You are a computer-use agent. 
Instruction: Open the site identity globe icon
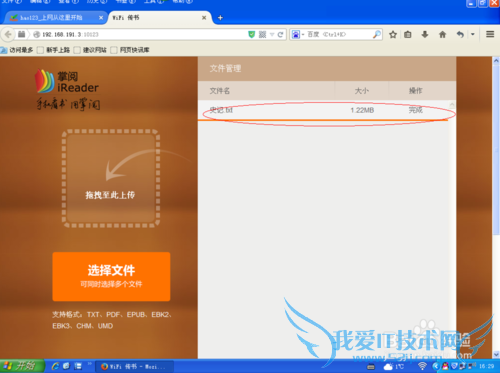coord(37,34)
